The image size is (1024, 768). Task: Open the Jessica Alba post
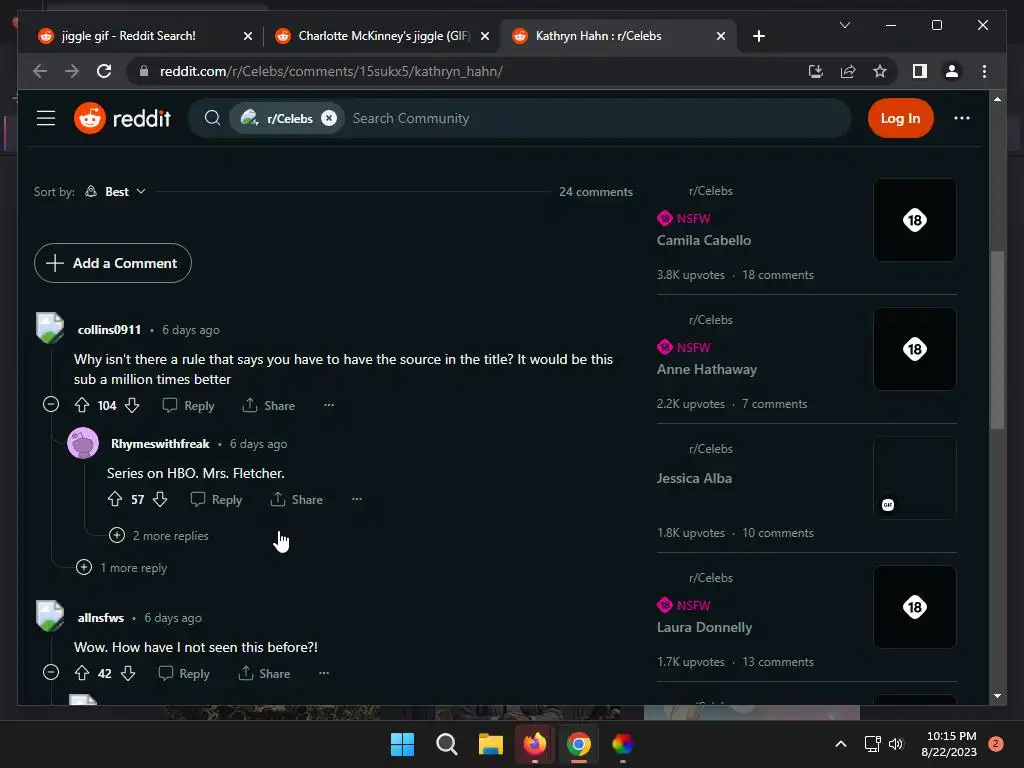coord(694,478)
